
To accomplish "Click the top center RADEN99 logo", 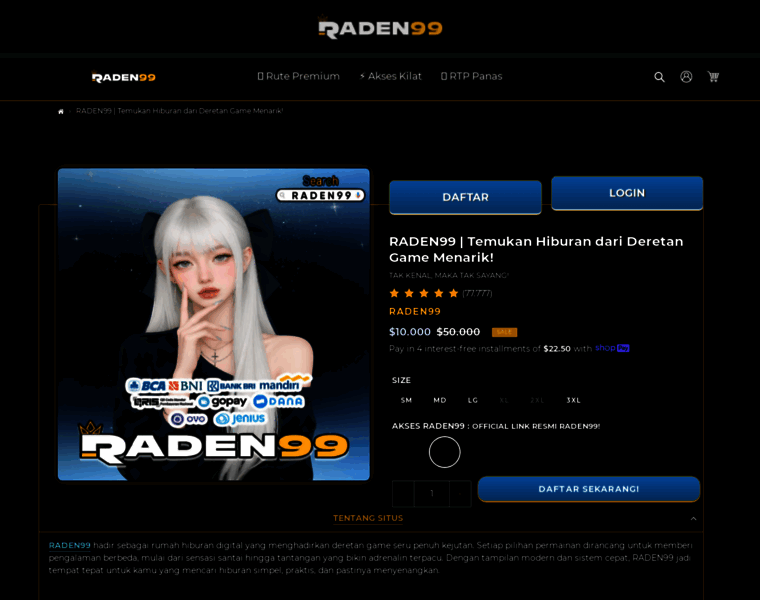I will pos(380,28).
